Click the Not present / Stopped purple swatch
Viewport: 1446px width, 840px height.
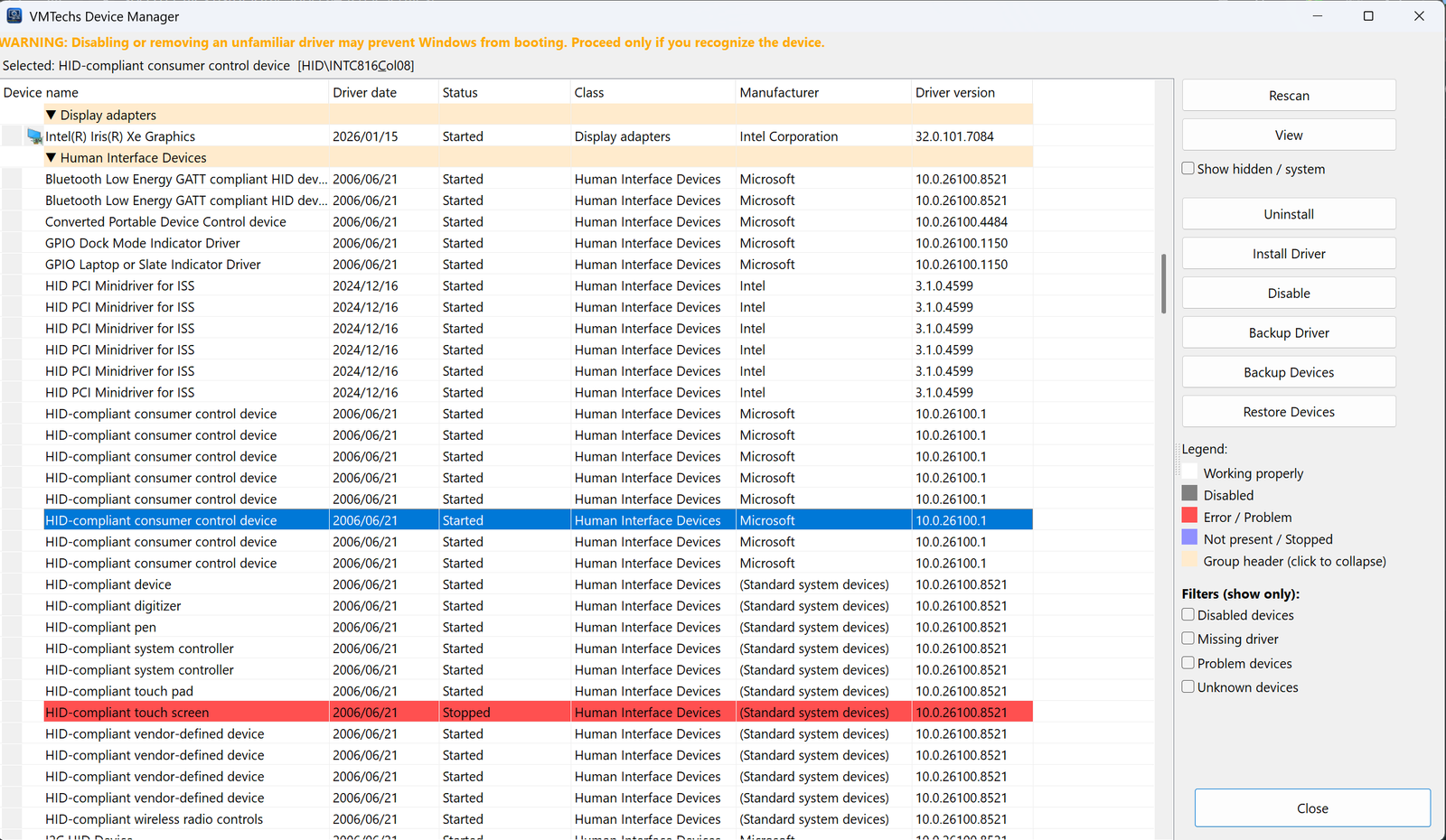tap(1189, 537)
